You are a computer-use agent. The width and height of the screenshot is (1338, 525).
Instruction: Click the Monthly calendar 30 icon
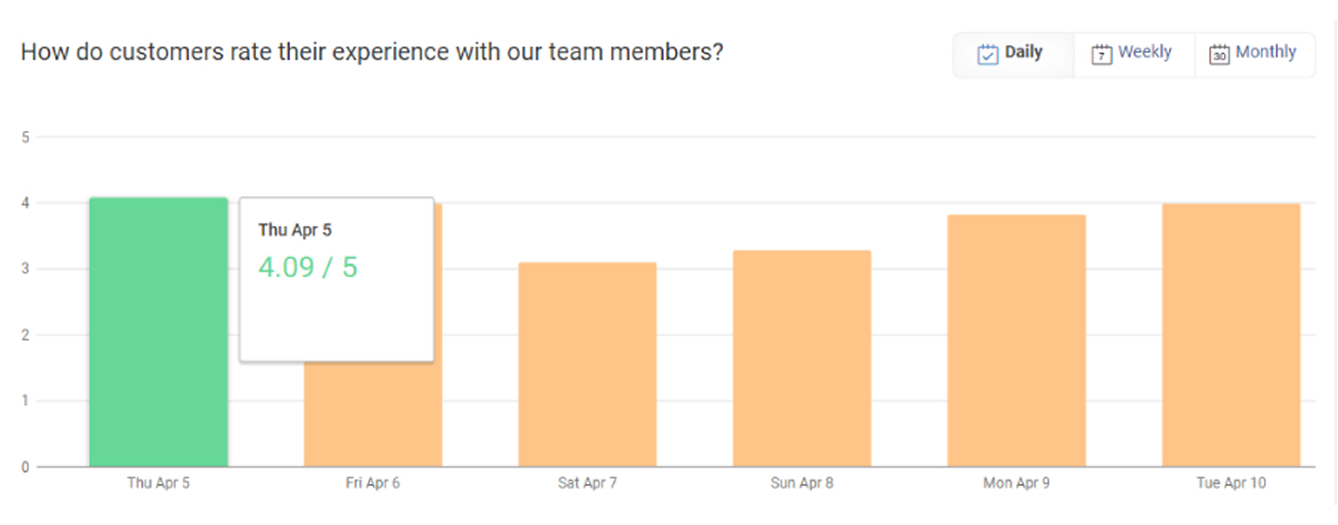[1219, 54]
